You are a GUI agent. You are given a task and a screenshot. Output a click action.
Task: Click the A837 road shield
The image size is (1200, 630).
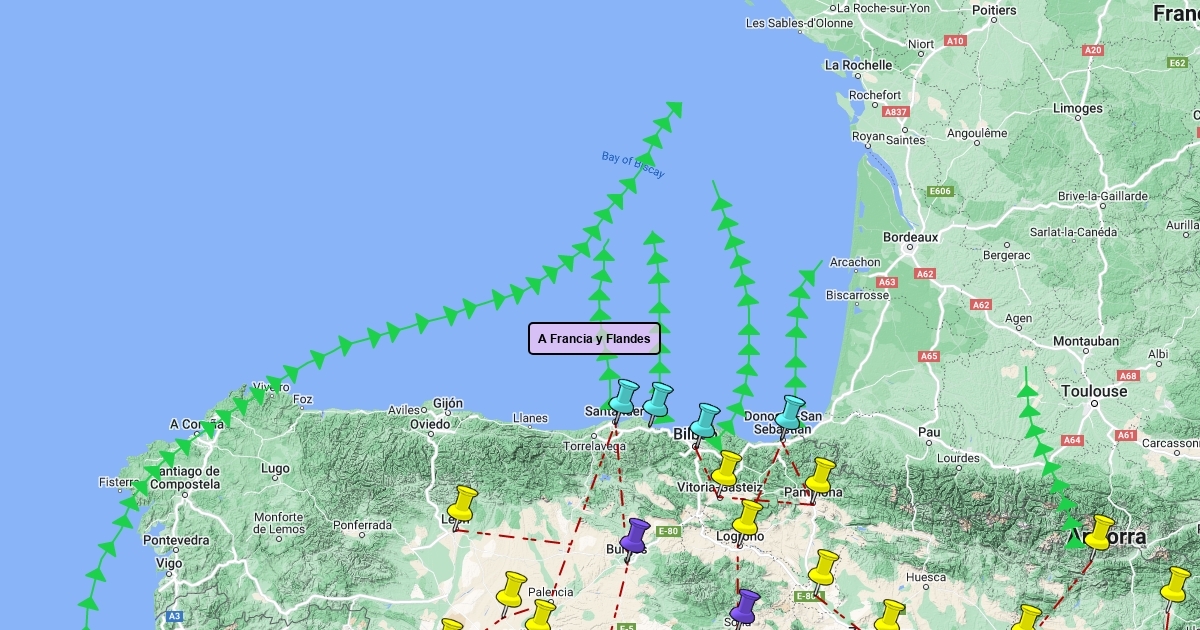895,112
